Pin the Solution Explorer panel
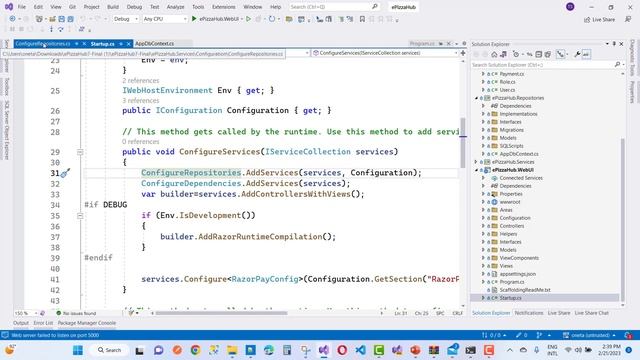The width and height of the screenshot is (640, 360). 614,44
